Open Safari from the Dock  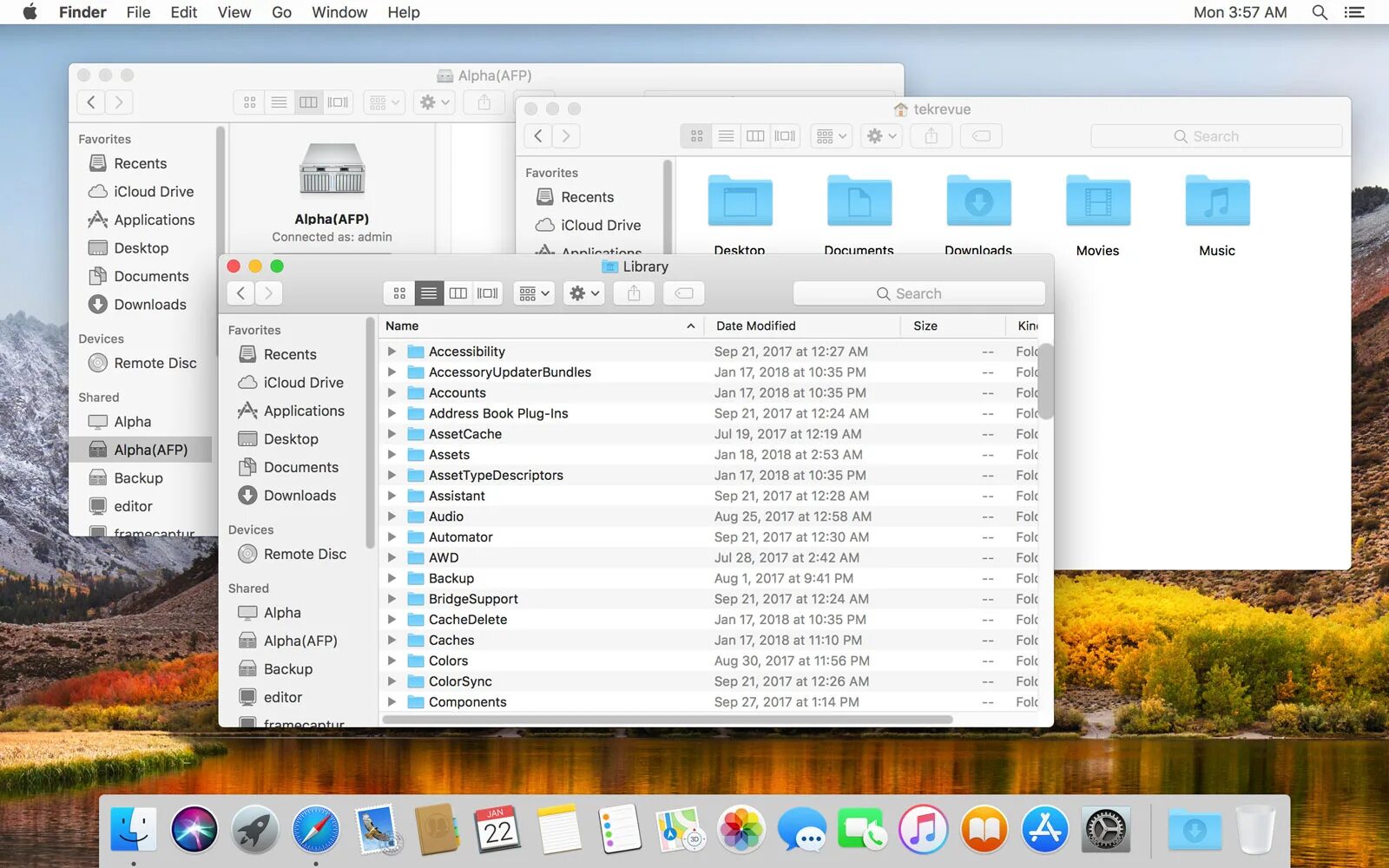pyautogui.click(x=315, y=829)
